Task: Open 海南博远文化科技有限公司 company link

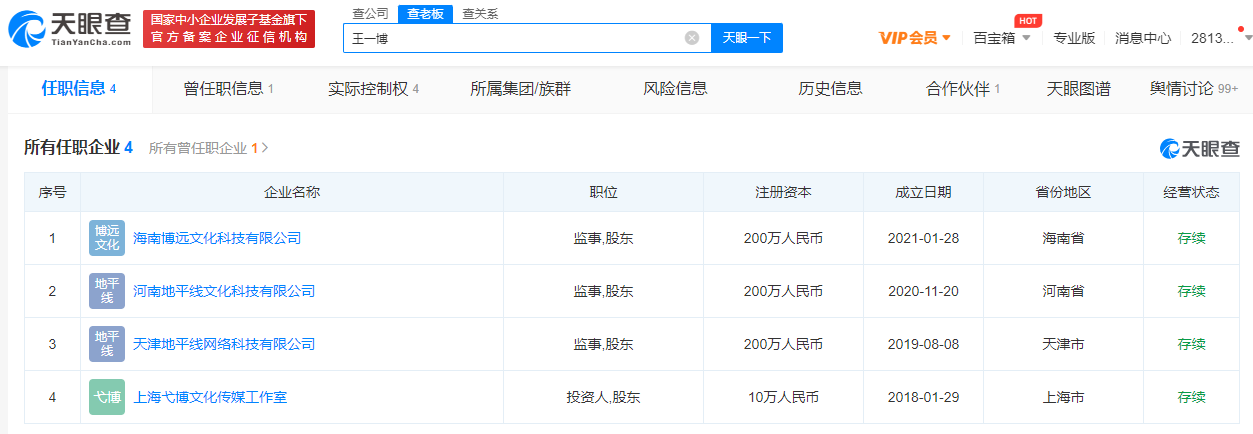Action: [x=217, y=238]
